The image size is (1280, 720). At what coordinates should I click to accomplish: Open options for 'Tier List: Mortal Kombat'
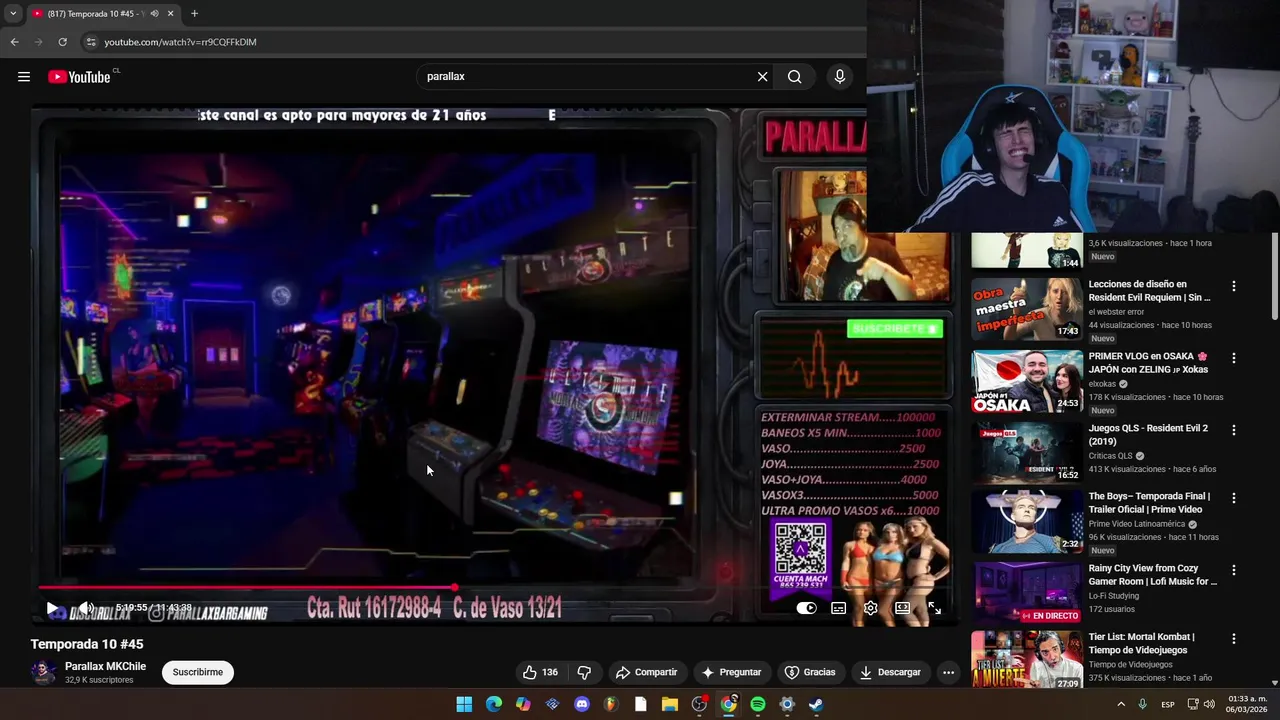[1233, 638]
